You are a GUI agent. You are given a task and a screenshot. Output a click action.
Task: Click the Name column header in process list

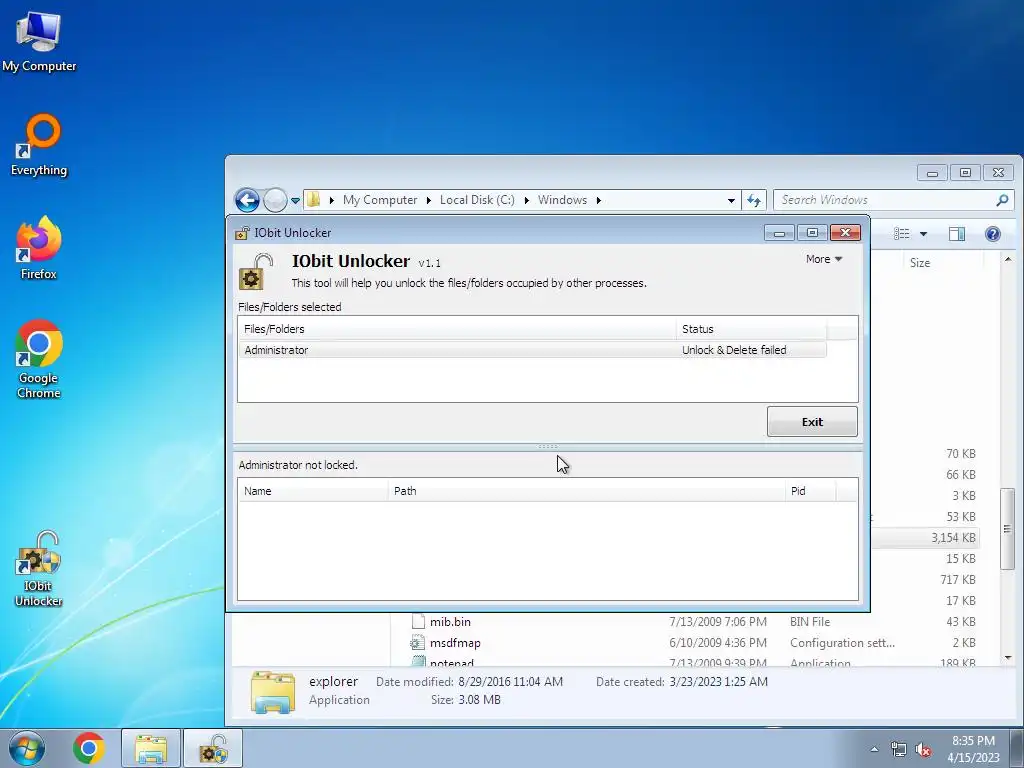tap(313, 491)
